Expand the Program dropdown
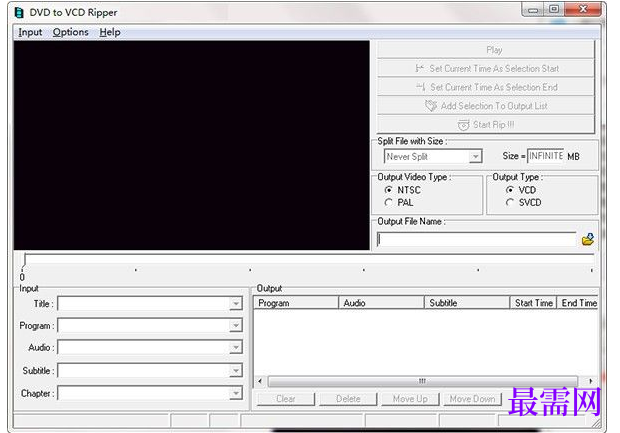The height and width of the screenshot is (433, 620). tap(236, 325)
